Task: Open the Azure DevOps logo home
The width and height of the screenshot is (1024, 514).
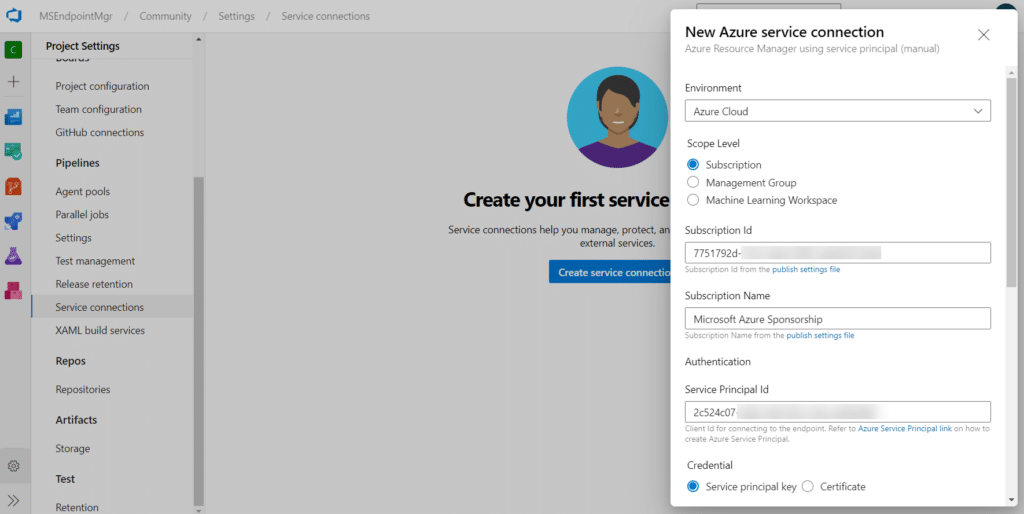Action: click(14, 16)
